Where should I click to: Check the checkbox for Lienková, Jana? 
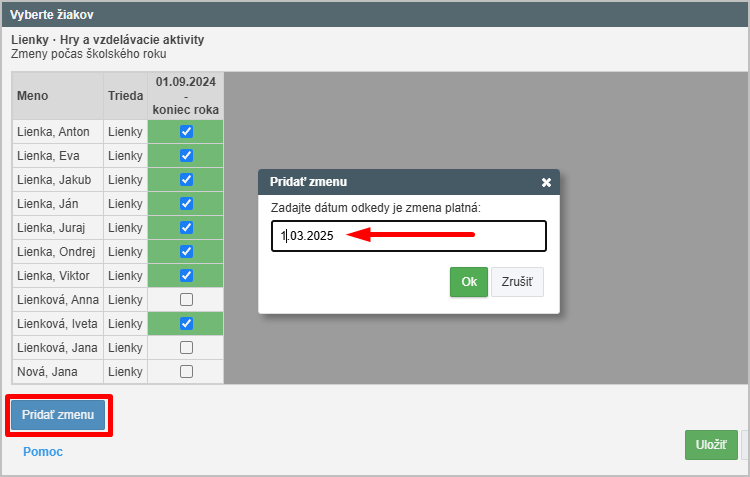(x=186, y=348)
